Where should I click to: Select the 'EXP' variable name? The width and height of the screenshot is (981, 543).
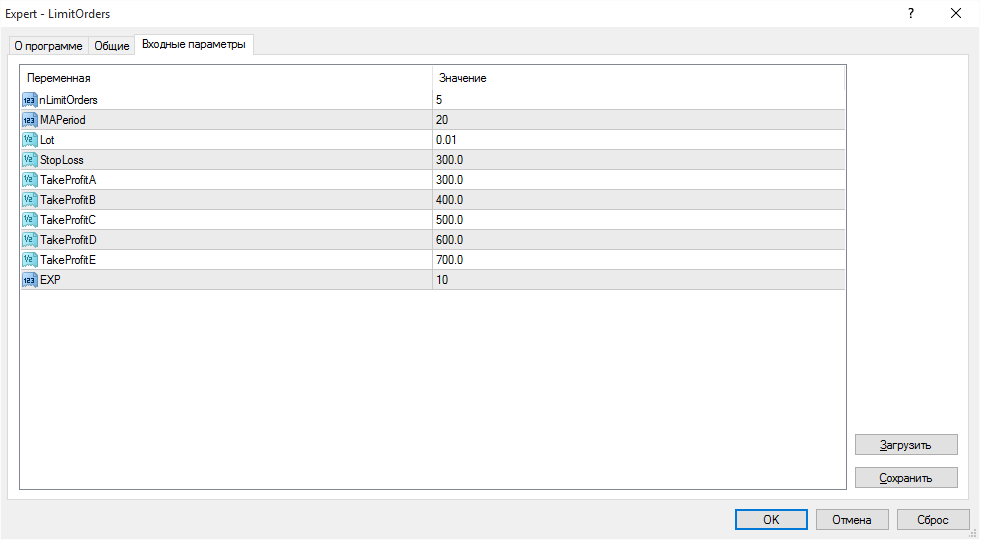[x=50, y=280]
